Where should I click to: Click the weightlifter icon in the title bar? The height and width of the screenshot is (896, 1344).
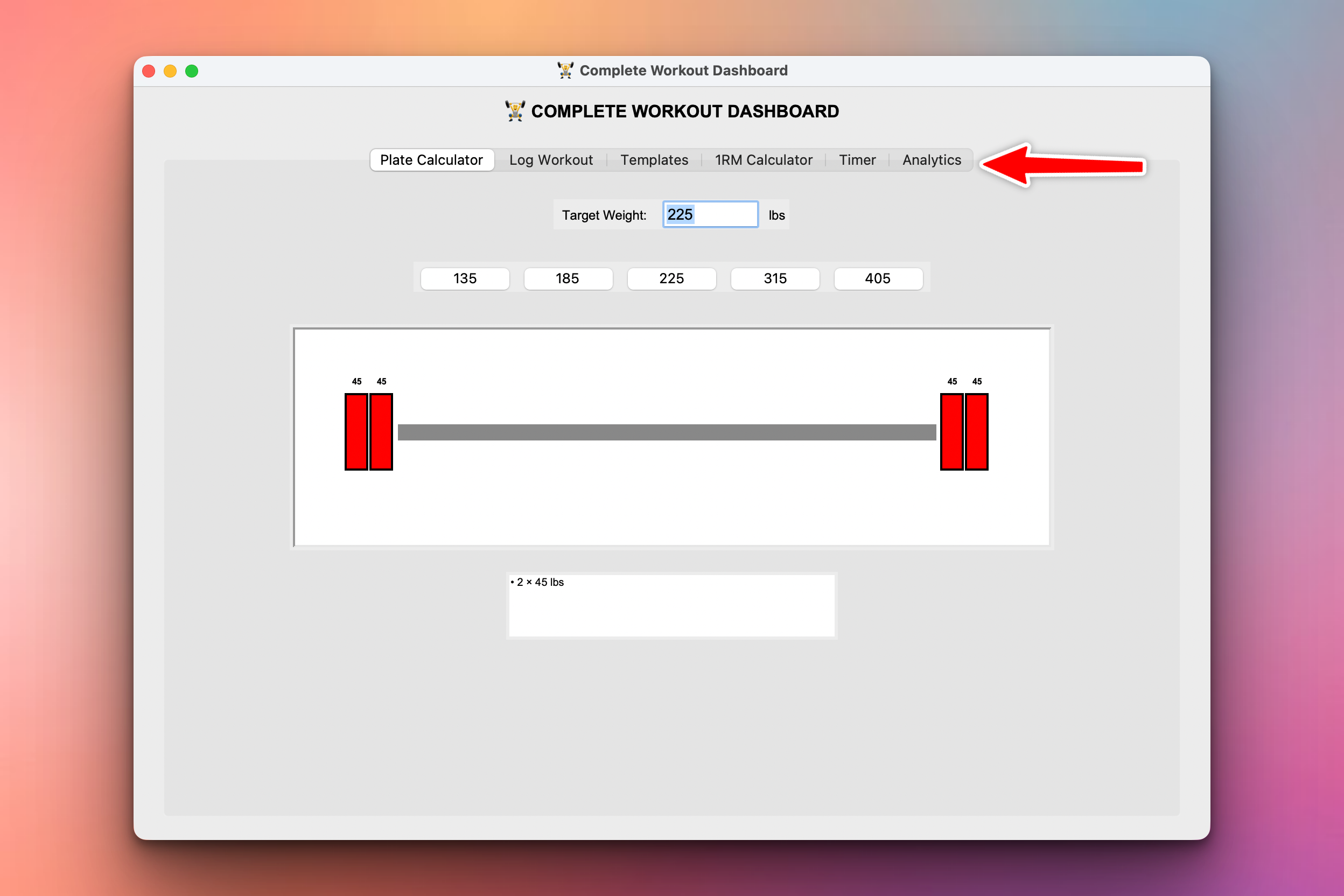coord(565,71)
